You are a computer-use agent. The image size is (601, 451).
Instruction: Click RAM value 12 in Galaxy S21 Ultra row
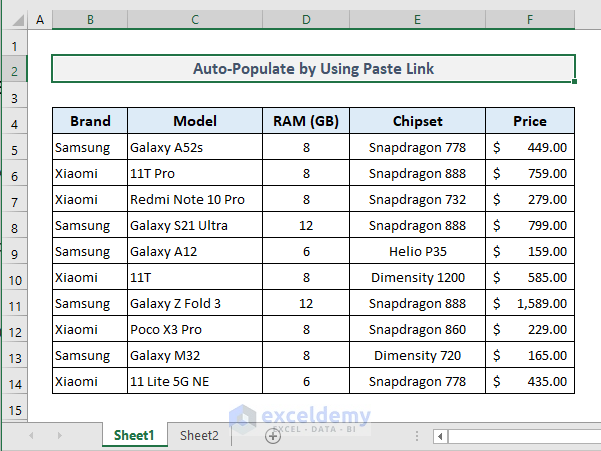coord(306,225)
